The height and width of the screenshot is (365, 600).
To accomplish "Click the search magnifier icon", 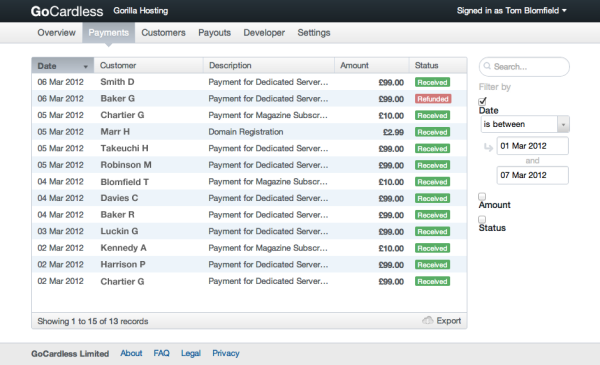I will tap(487, 66).
